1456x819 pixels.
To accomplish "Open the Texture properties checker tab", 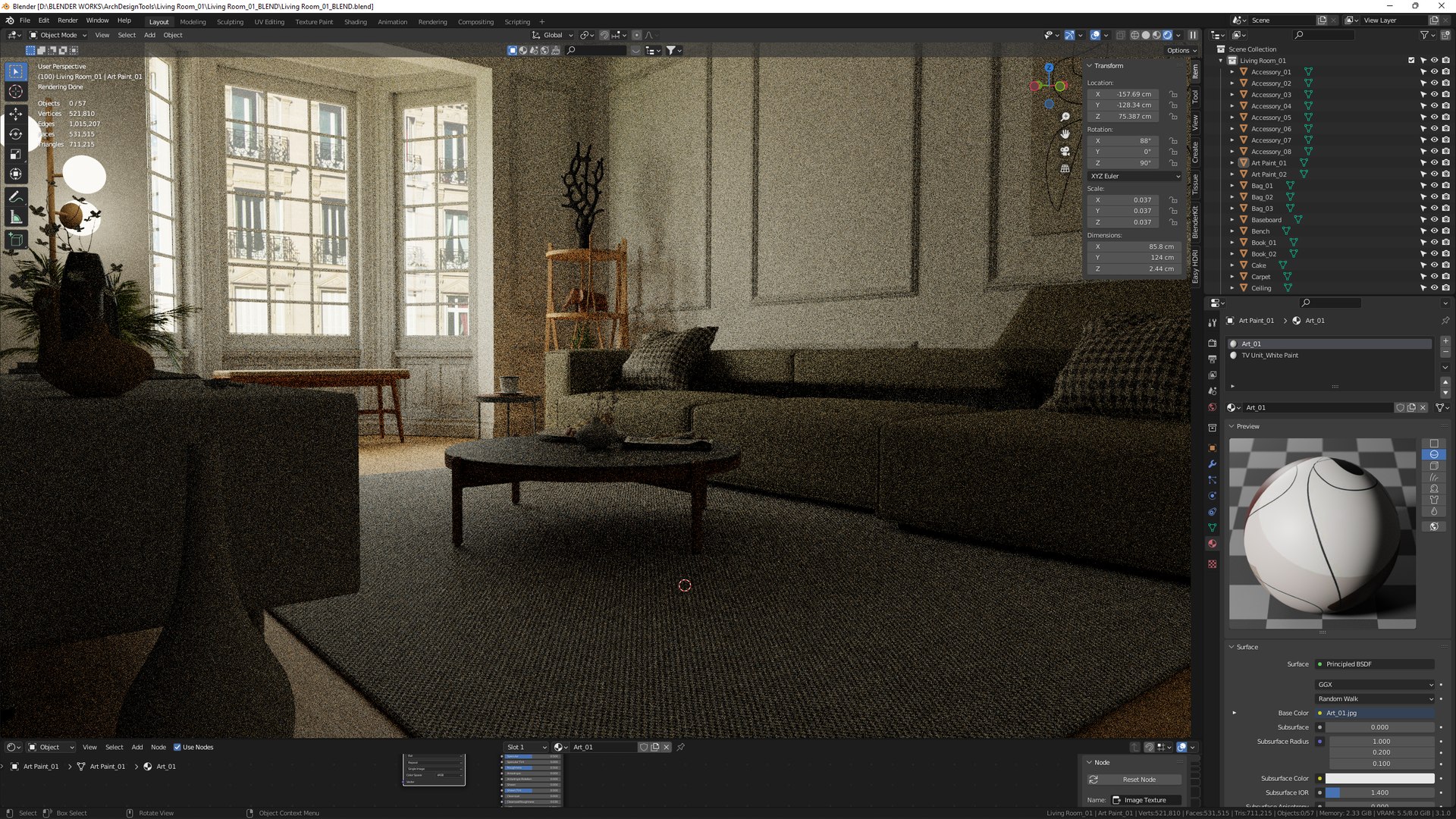I will point(1213,564).
